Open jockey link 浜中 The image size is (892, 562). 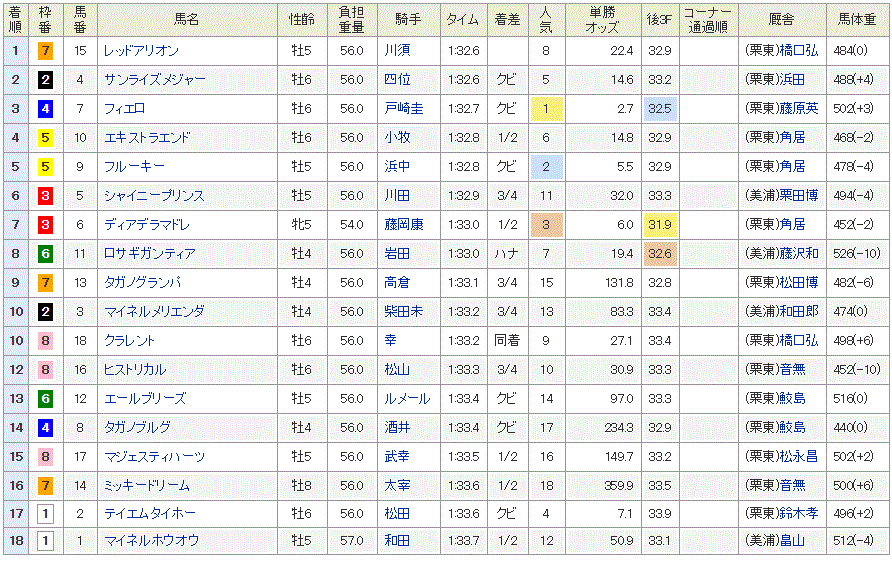[397, 167]
